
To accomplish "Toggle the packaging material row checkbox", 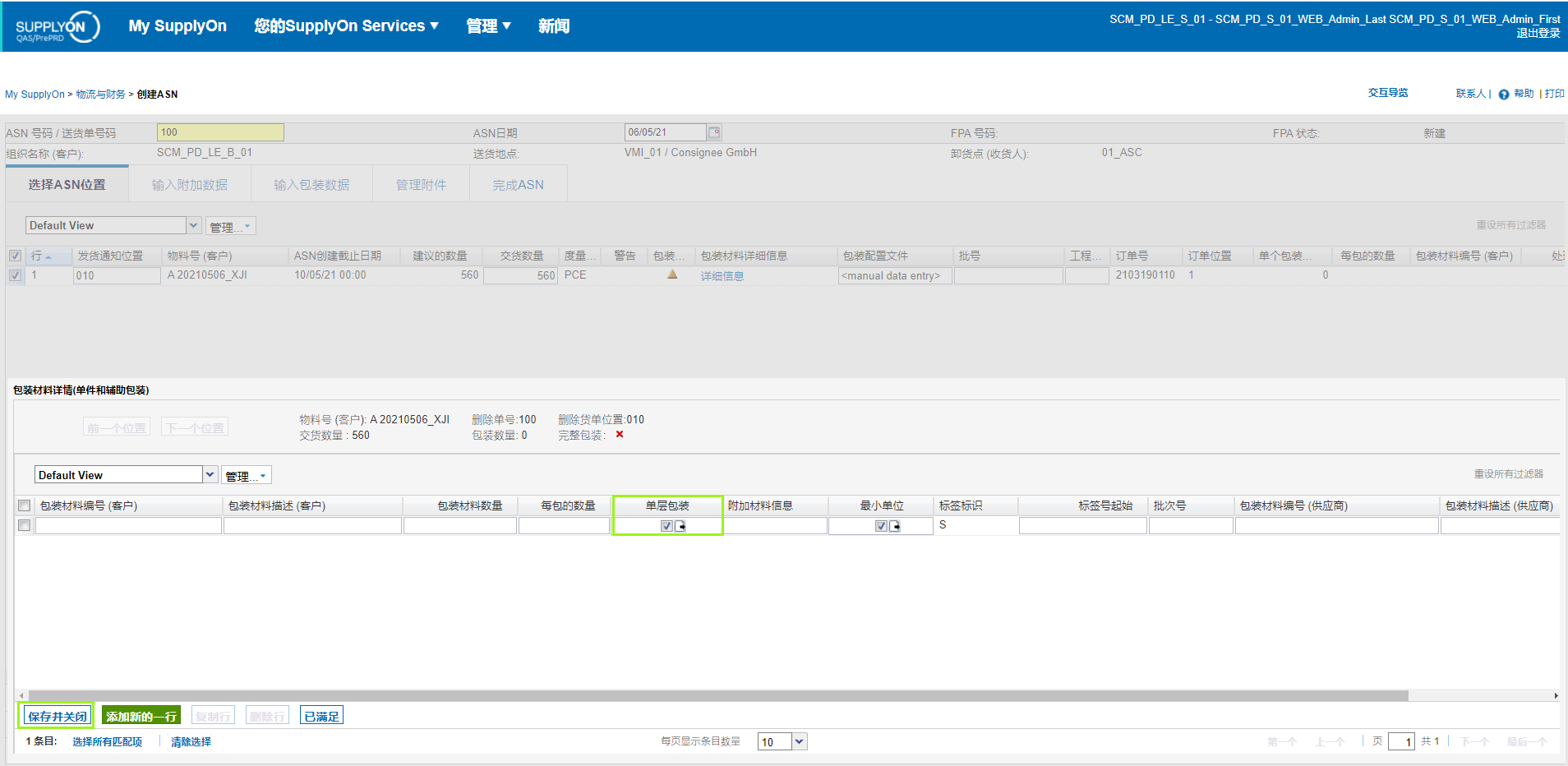I will click(x=25, y=525).
